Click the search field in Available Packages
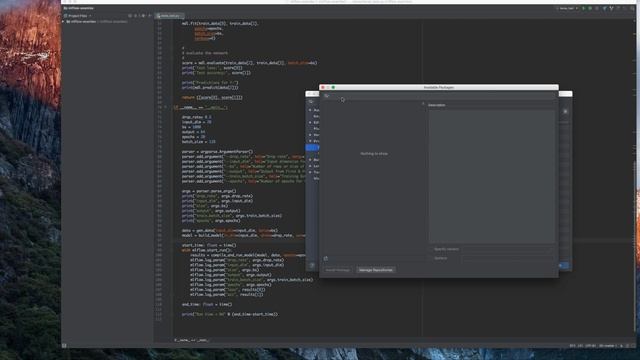 pyautogui.click(x=439, y=96)
